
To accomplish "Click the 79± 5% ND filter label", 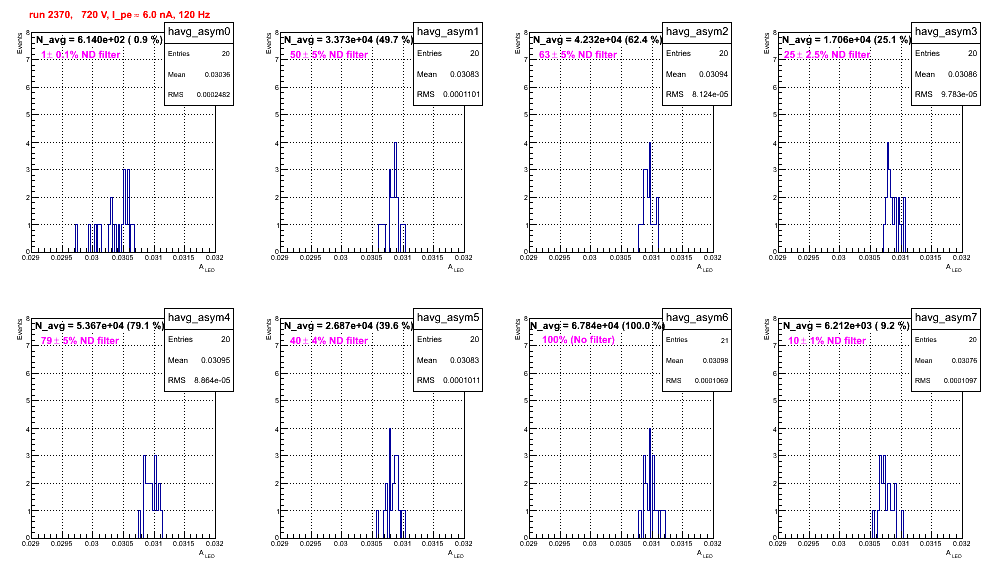I will (80, 341).
